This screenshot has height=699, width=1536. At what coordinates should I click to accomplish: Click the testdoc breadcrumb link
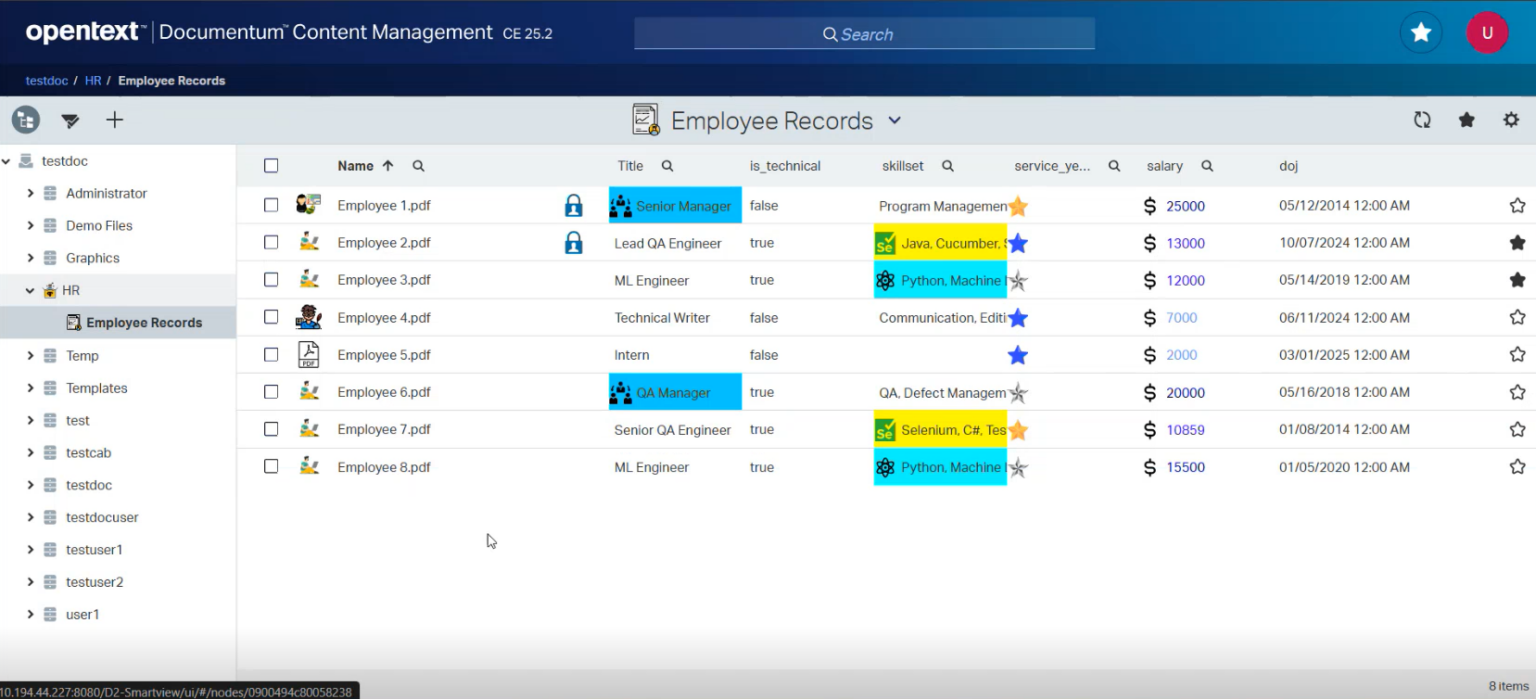46,80
